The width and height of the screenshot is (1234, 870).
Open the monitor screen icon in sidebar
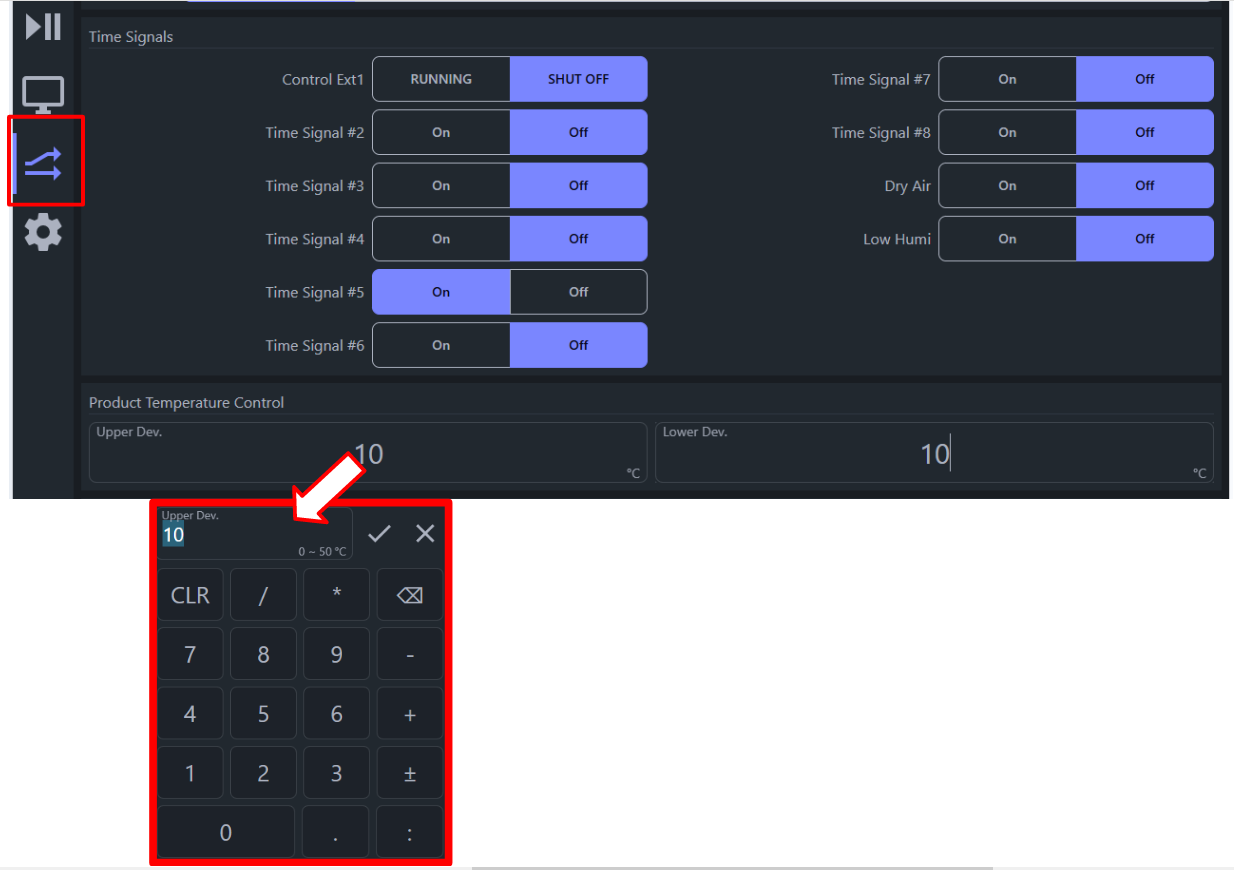[44, 95]
